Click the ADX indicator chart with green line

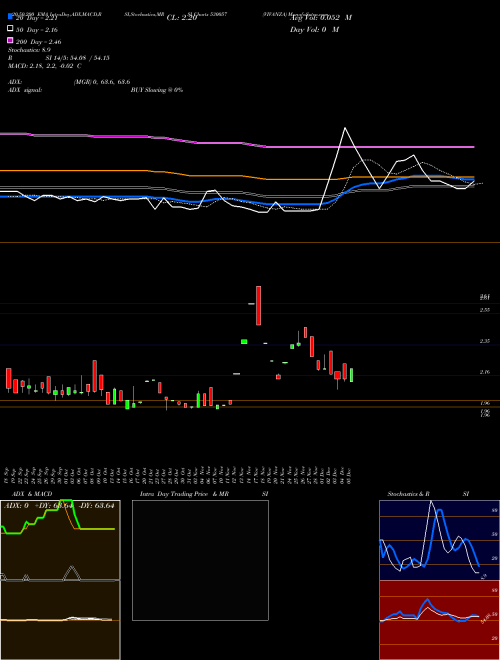coord(60,540)
